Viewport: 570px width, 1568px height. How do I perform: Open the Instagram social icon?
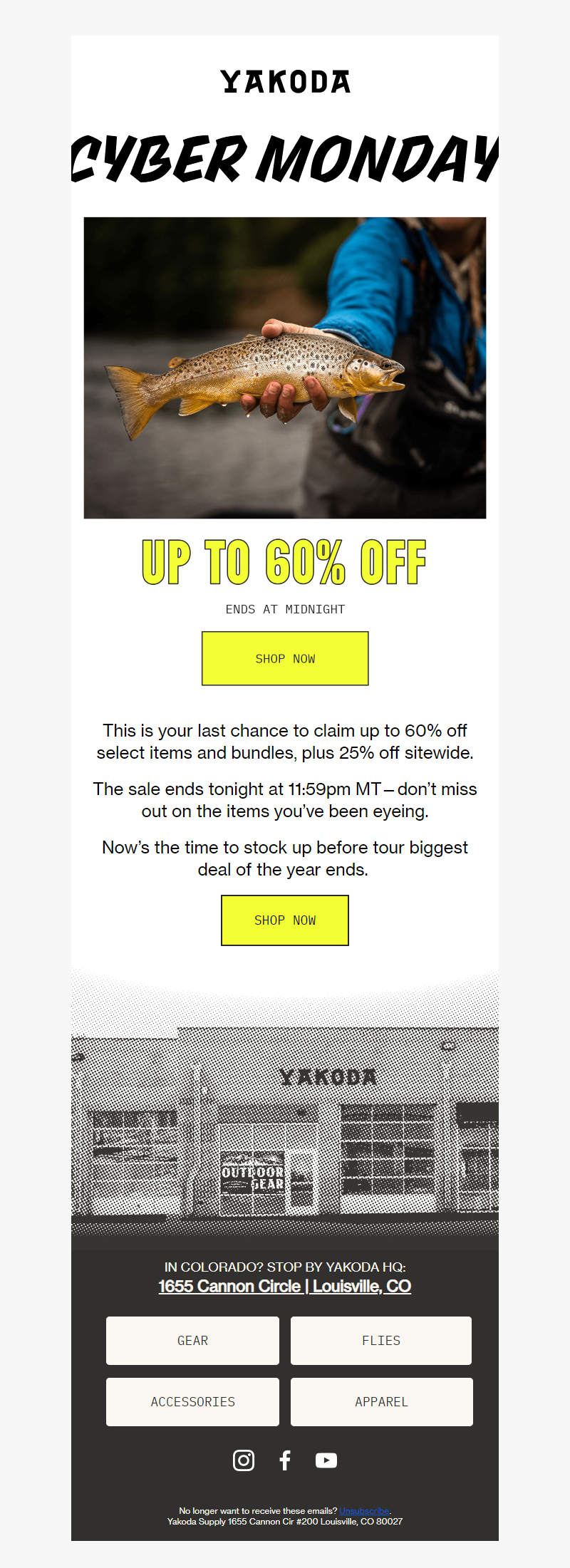pos(244,1460)
